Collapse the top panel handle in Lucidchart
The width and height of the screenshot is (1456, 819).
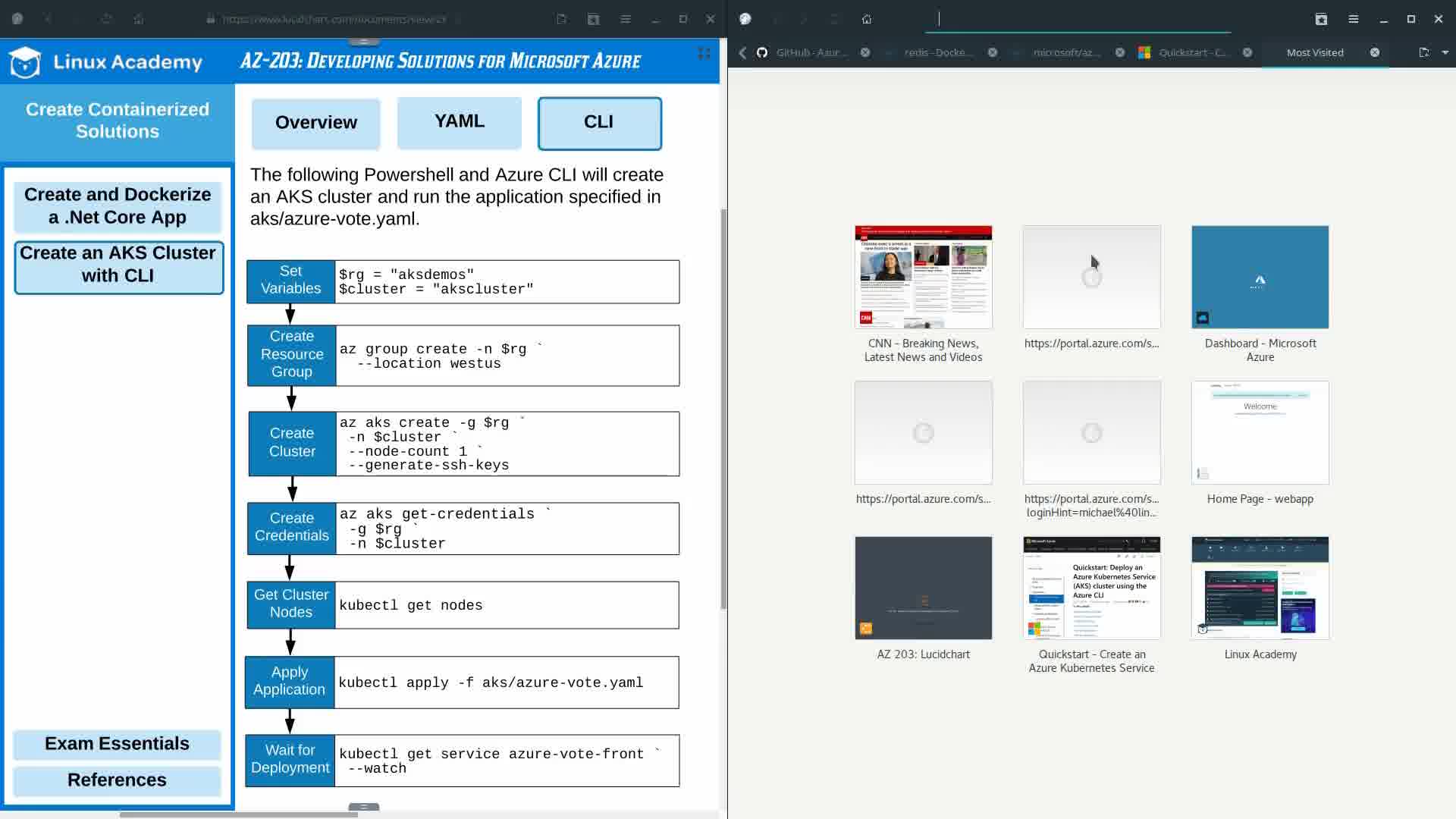tap(364, 42)
